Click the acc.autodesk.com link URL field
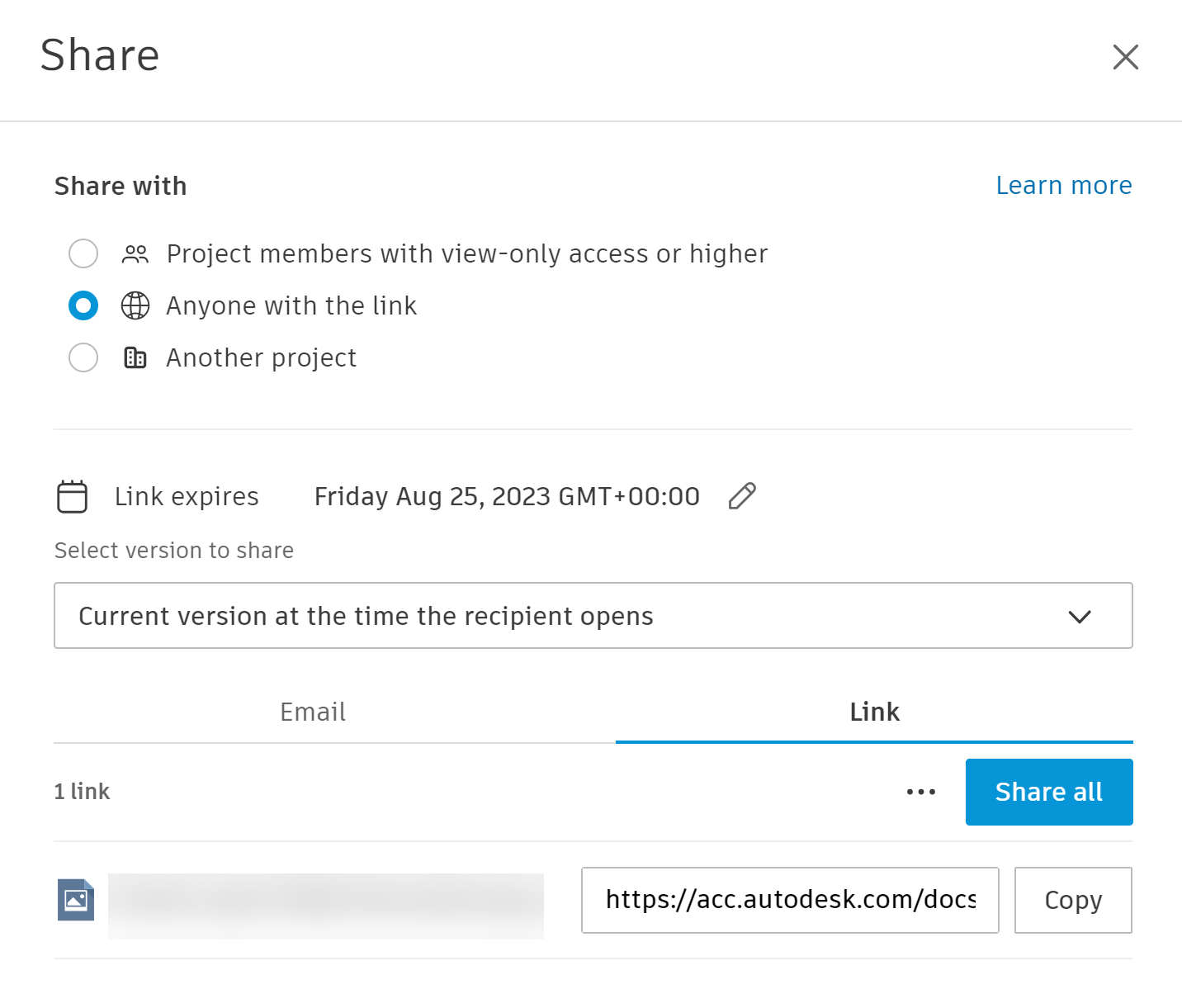Image resolution: width=1182 pixels, height=1008 pixels. point(789,900)
